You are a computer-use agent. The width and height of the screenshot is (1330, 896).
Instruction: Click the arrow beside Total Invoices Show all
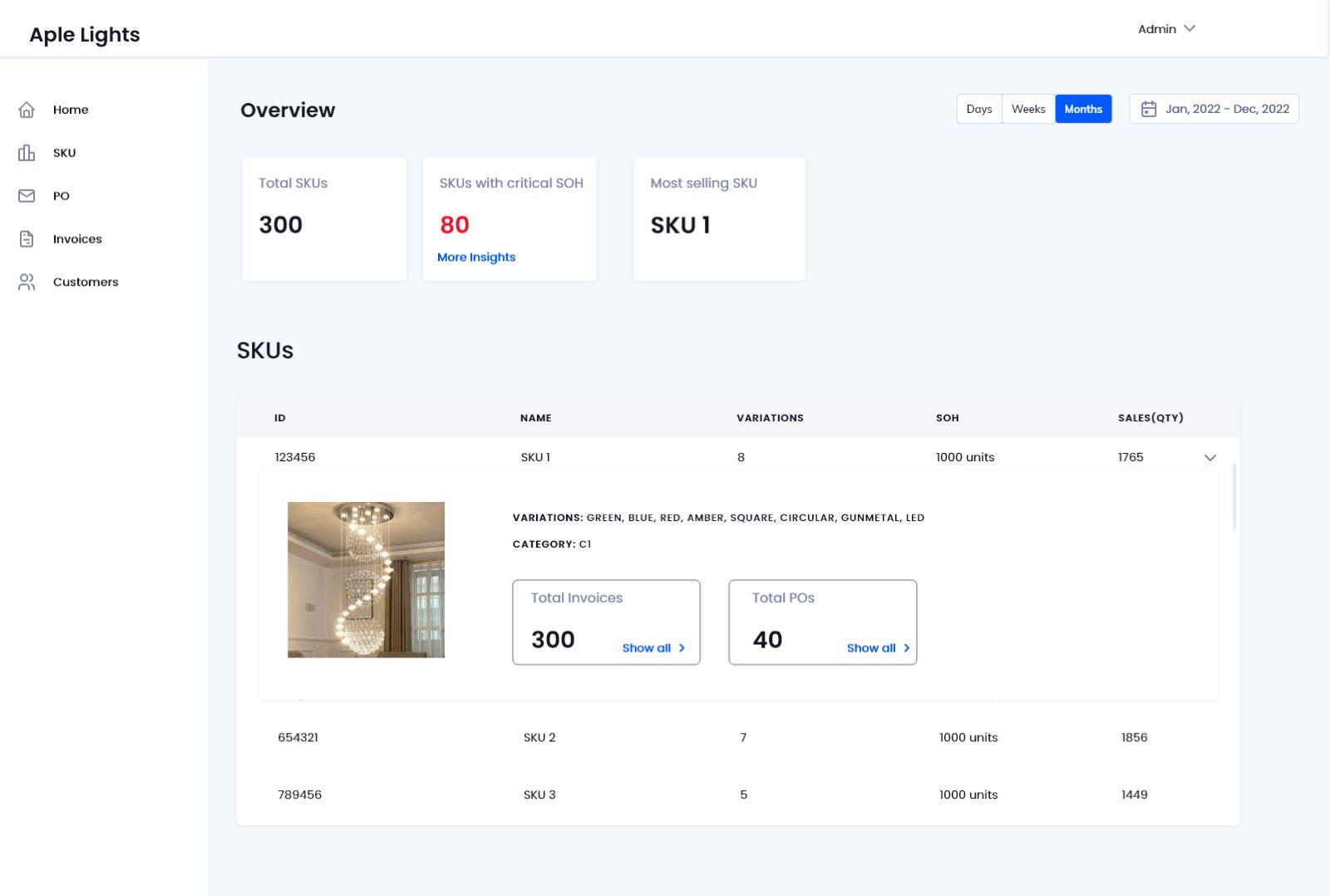coord(682,648)
